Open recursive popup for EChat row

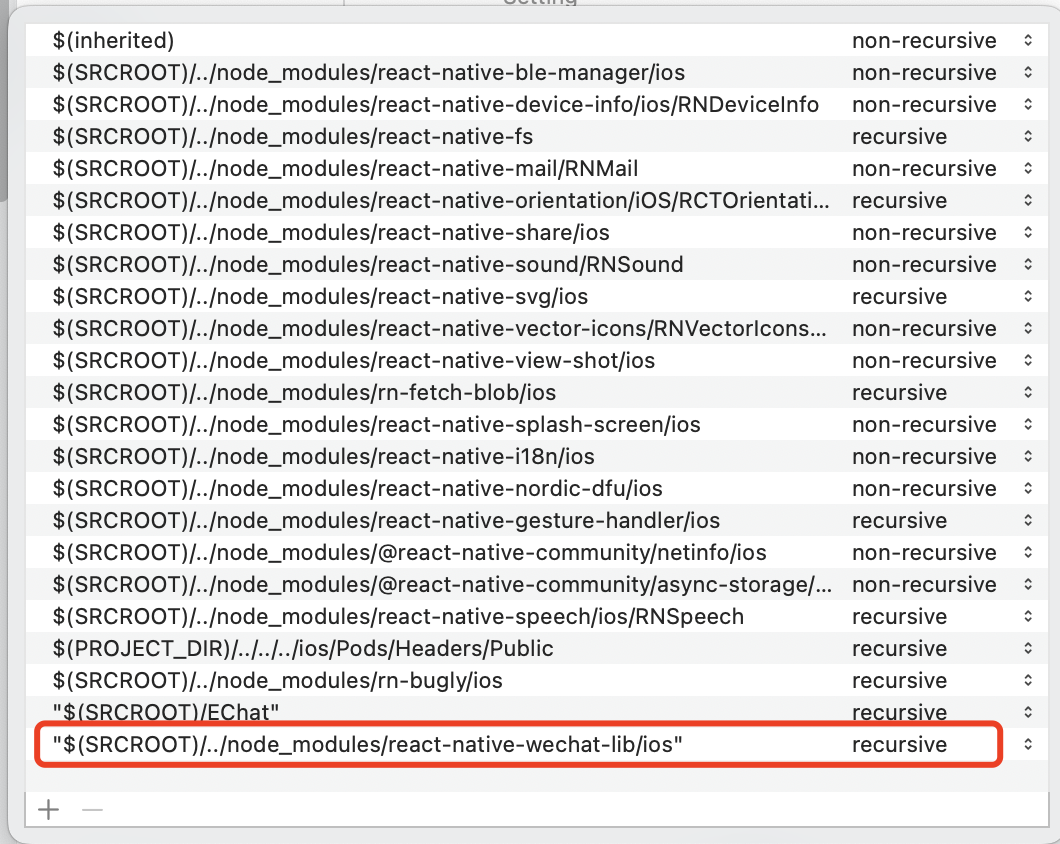1028,712
